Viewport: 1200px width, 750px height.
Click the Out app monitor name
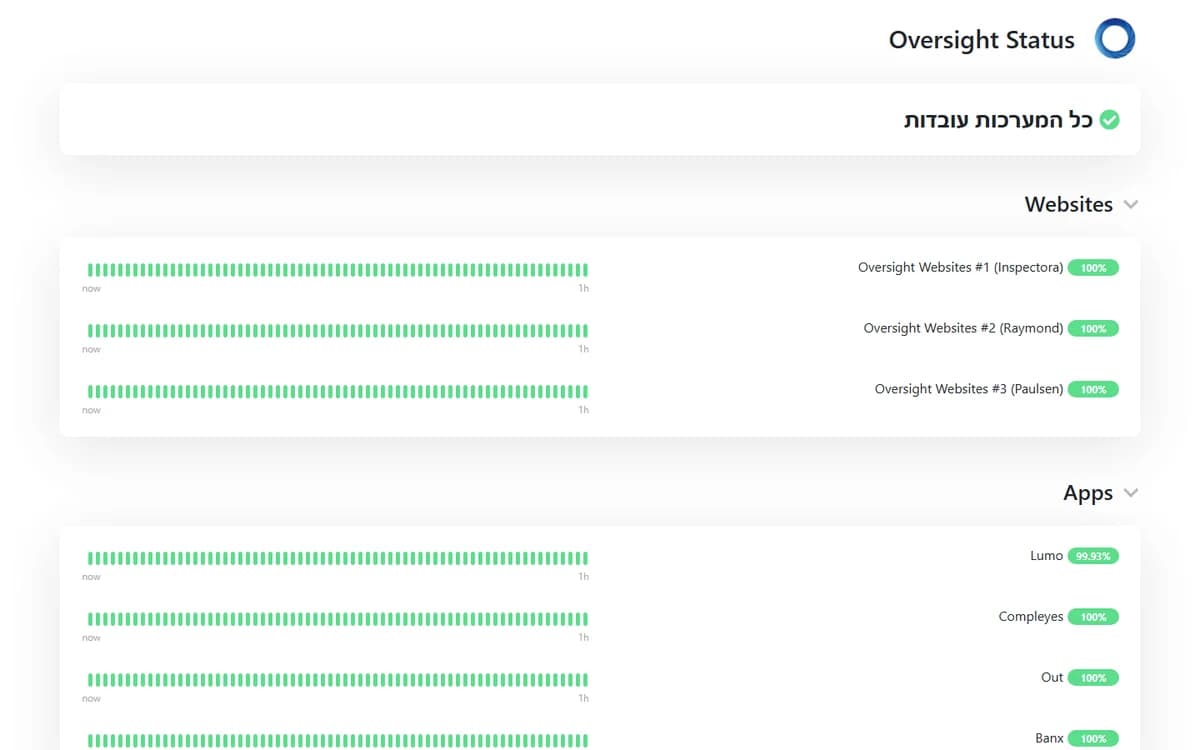pyautogui.click(x=1052, y=677)
